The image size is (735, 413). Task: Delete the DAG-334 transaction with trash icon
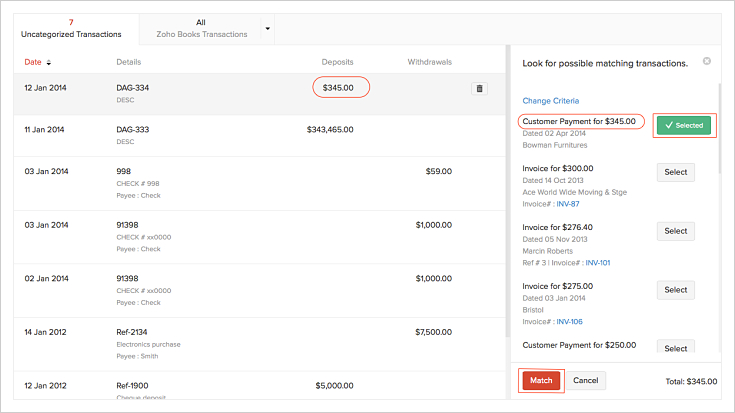coord(479,89)
